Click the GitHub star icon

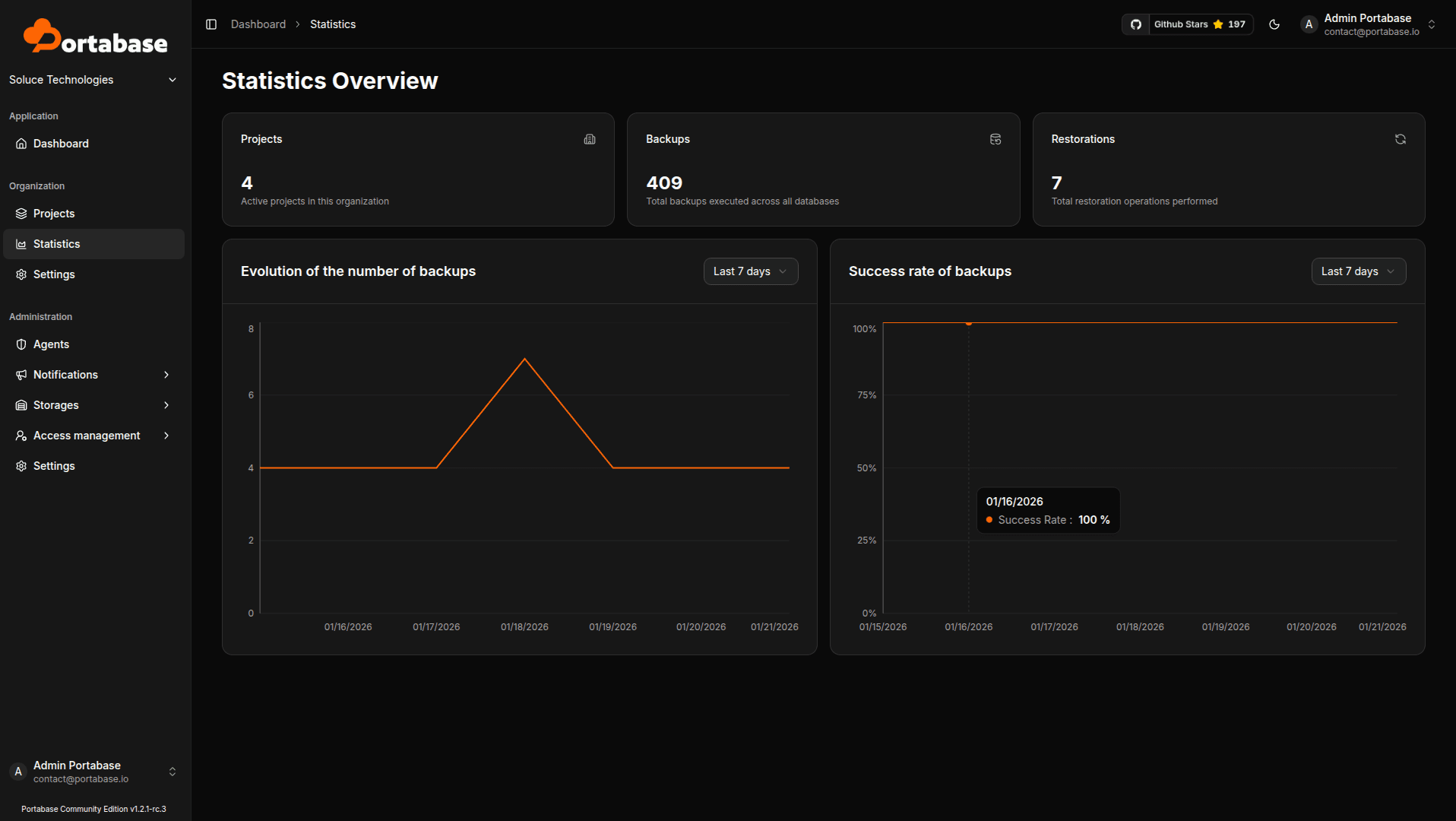(1218, 24)
